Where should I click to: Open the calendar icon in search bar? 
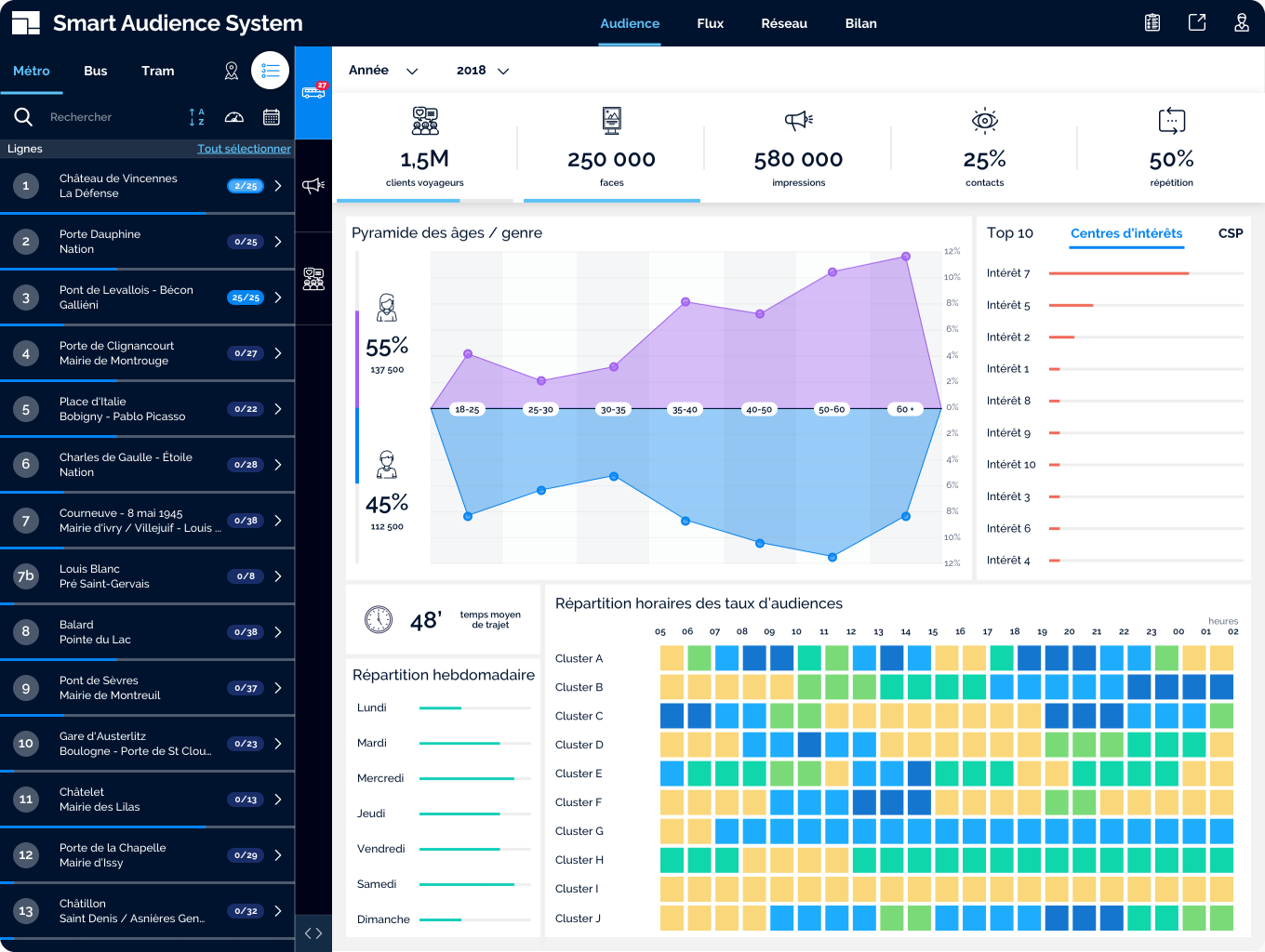click(x=272, y=117)
